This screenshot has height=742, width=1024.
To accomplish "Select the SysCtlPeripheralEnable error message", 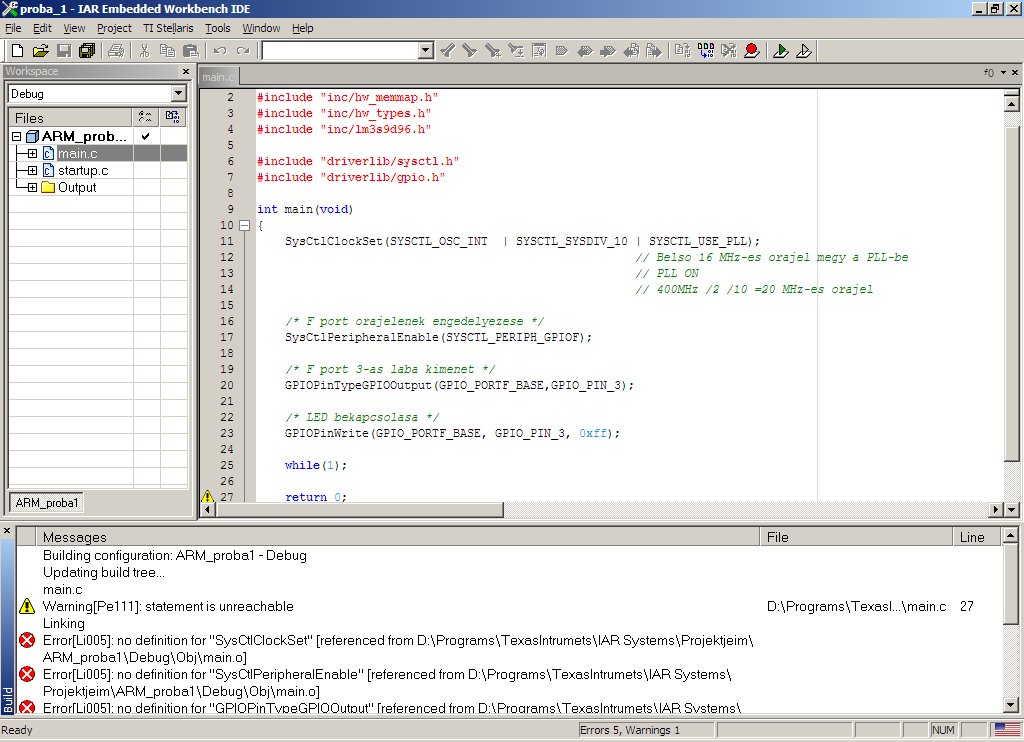I will click(x=387, y=683).
